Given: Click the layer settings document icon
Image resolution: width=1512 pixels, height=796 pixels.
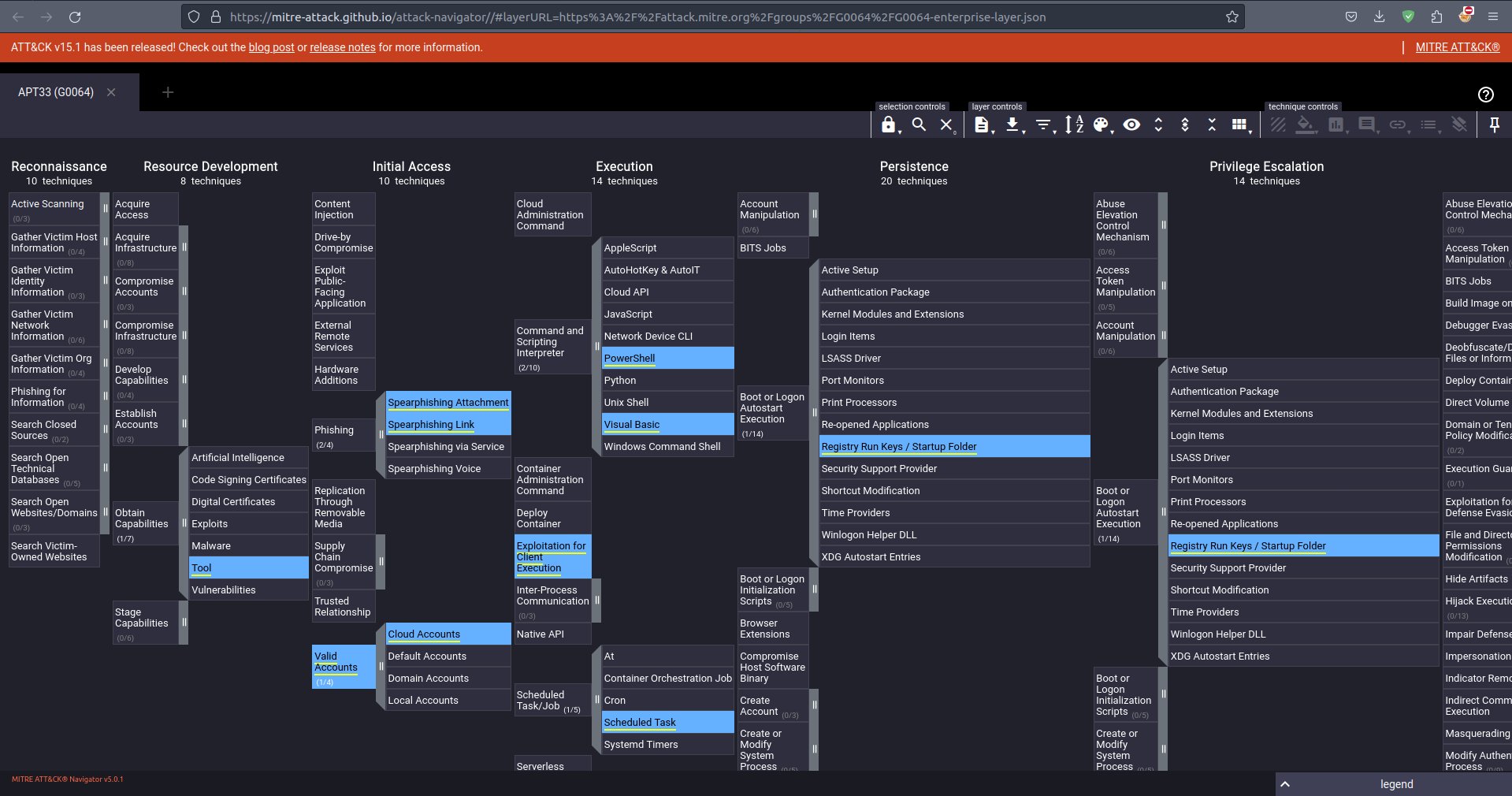Looking at the screenshot, I should pos(982,125).
